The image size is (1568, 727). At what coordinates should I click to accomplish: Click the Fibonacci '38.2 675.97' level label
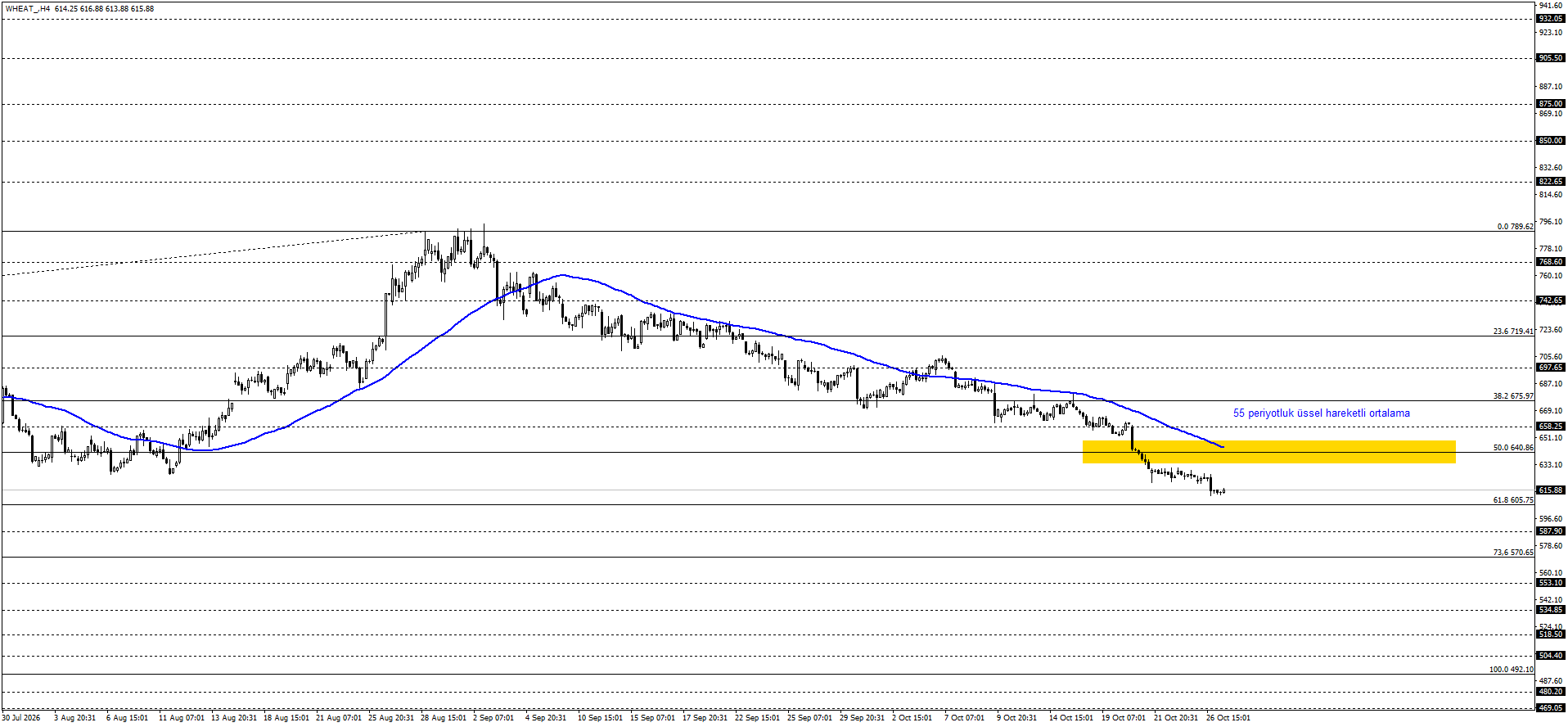[1513, 396]
